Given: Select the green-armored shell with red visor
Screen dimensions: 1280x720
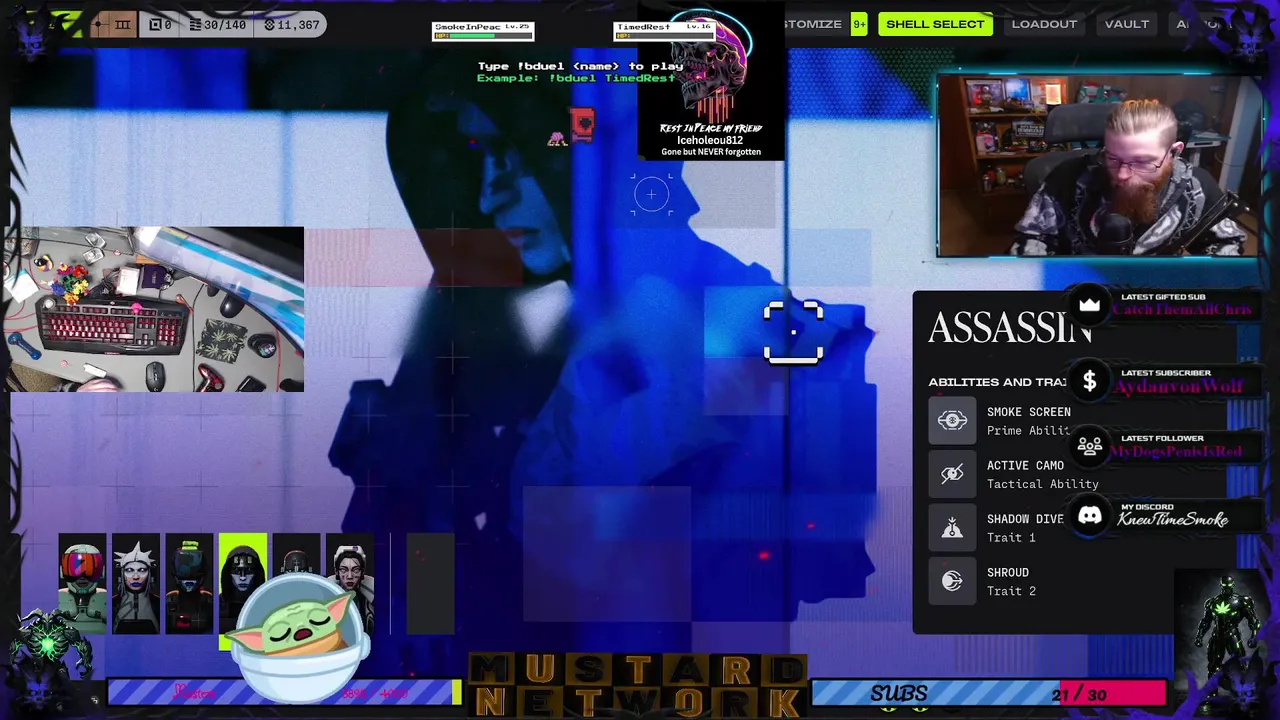Looking at the screenshot, I should click(x=82, y=585).
